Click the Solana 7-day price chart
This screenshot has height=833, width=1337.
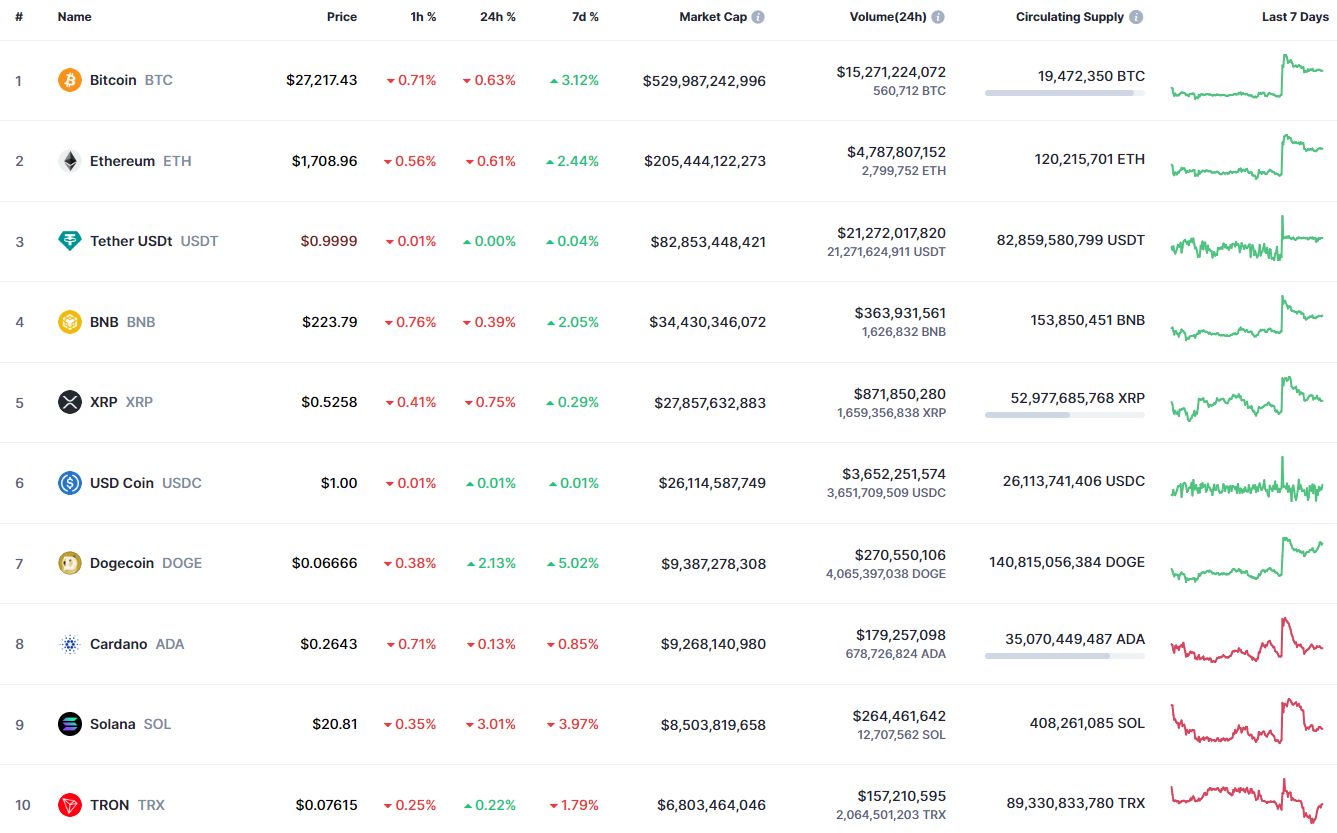[x=1248, y=724]
